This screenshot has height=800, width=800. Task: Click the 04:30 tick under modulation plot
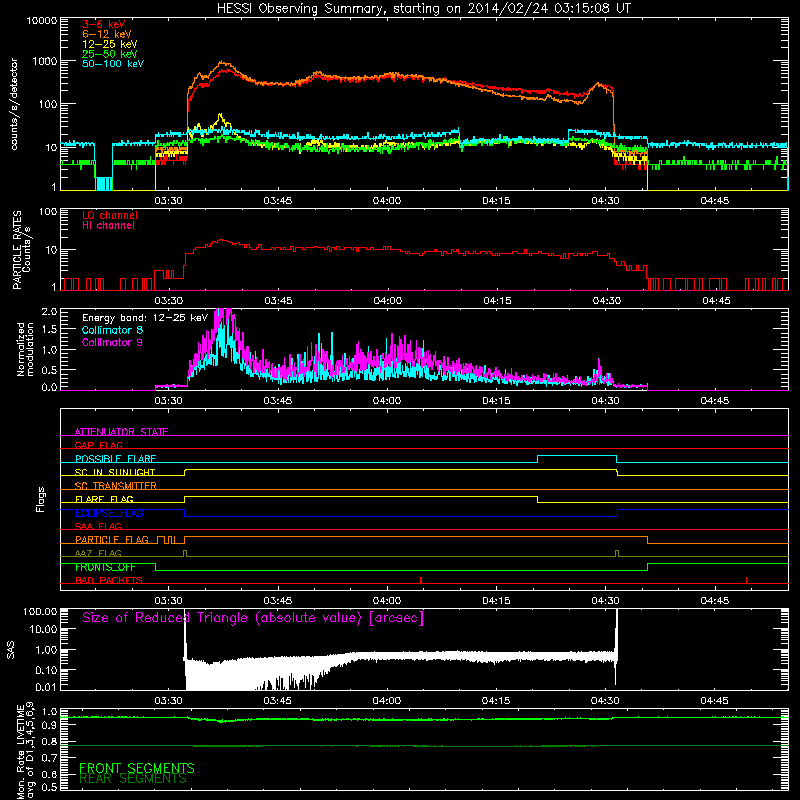click(x=606, y=401)
